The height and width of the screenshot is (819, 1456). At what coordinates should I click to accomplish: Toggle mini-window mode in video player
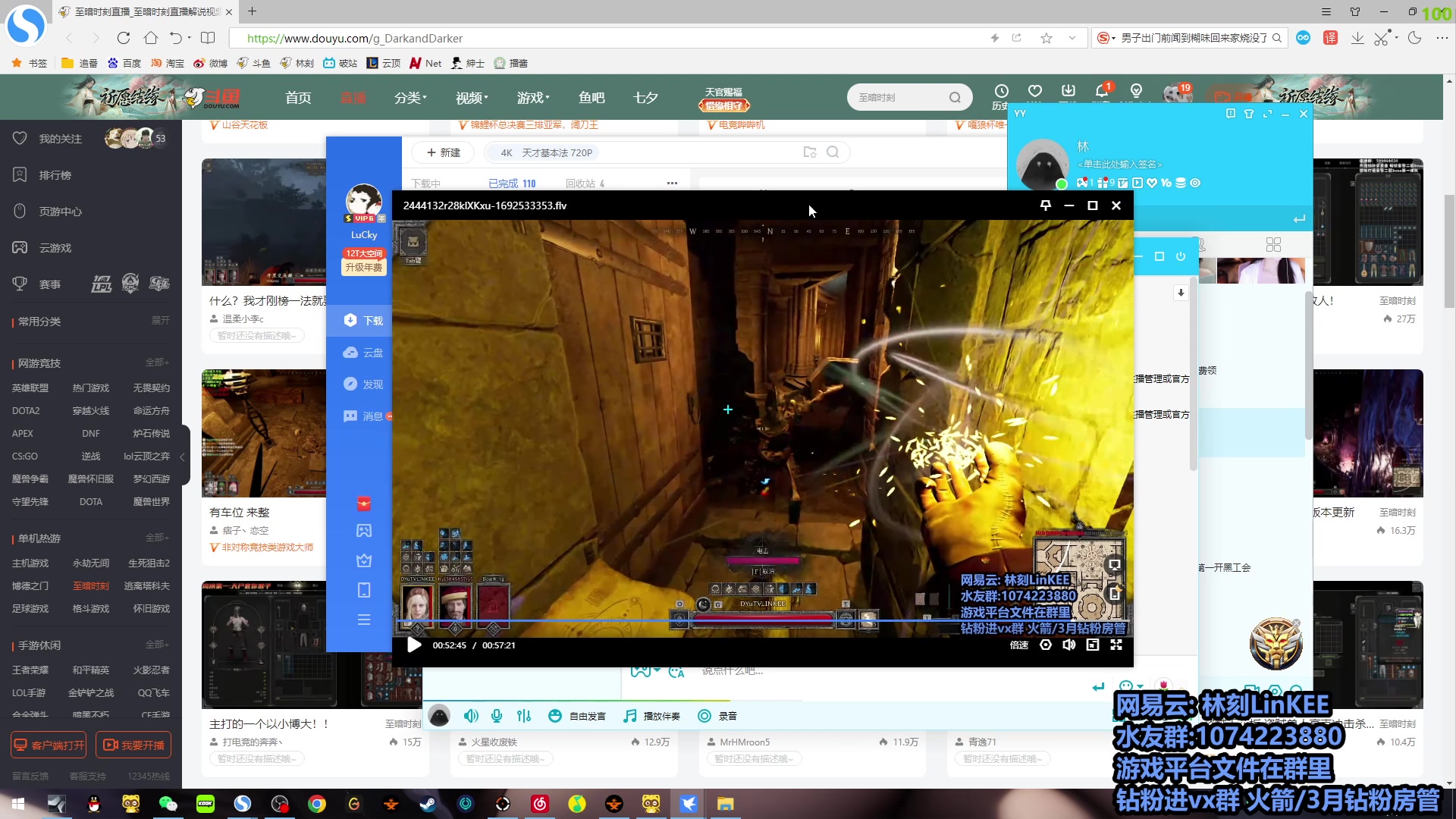point(1093,645)
